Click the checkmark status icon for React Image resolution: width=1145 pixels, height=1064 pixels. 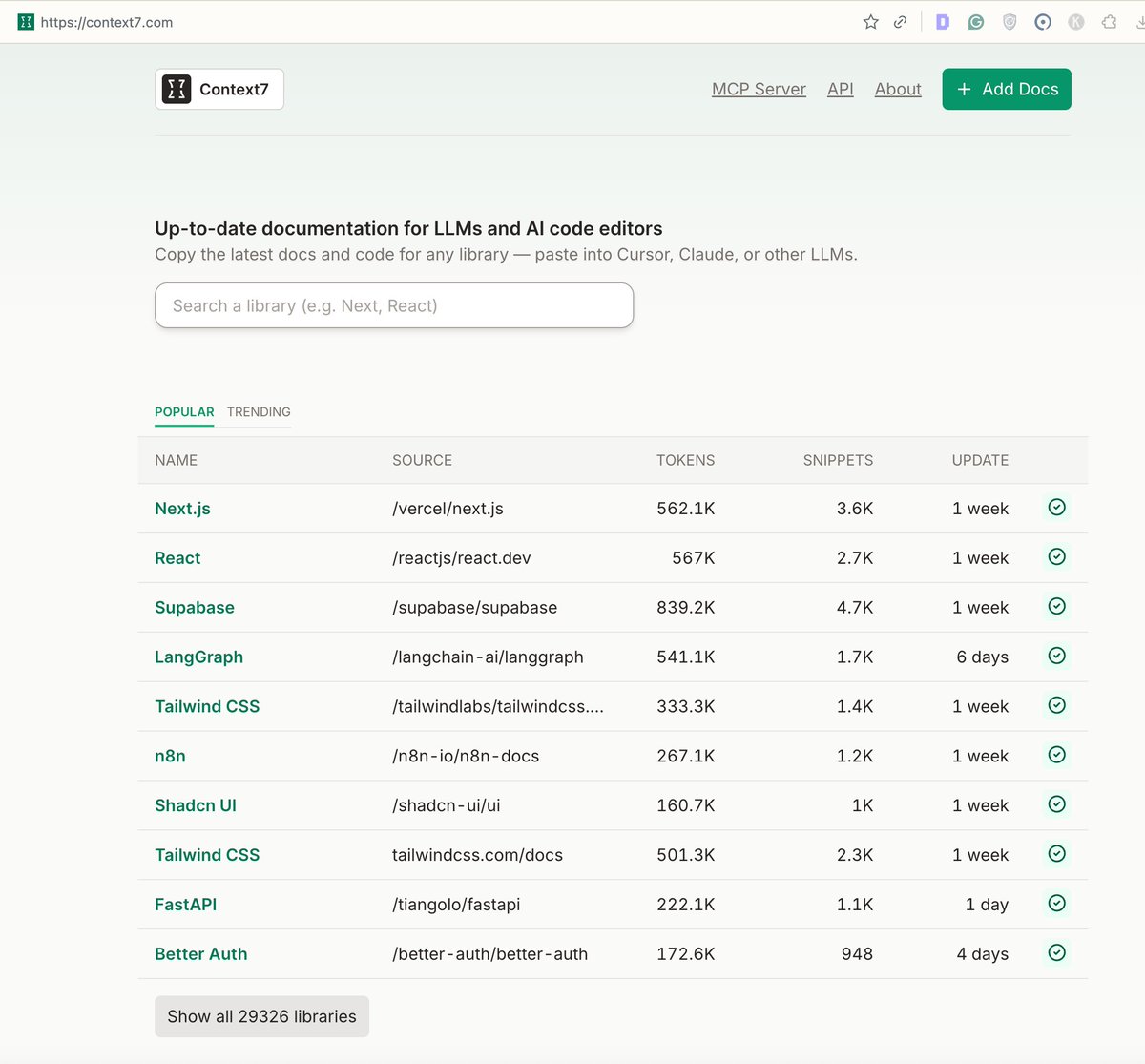click(1056, 556)
